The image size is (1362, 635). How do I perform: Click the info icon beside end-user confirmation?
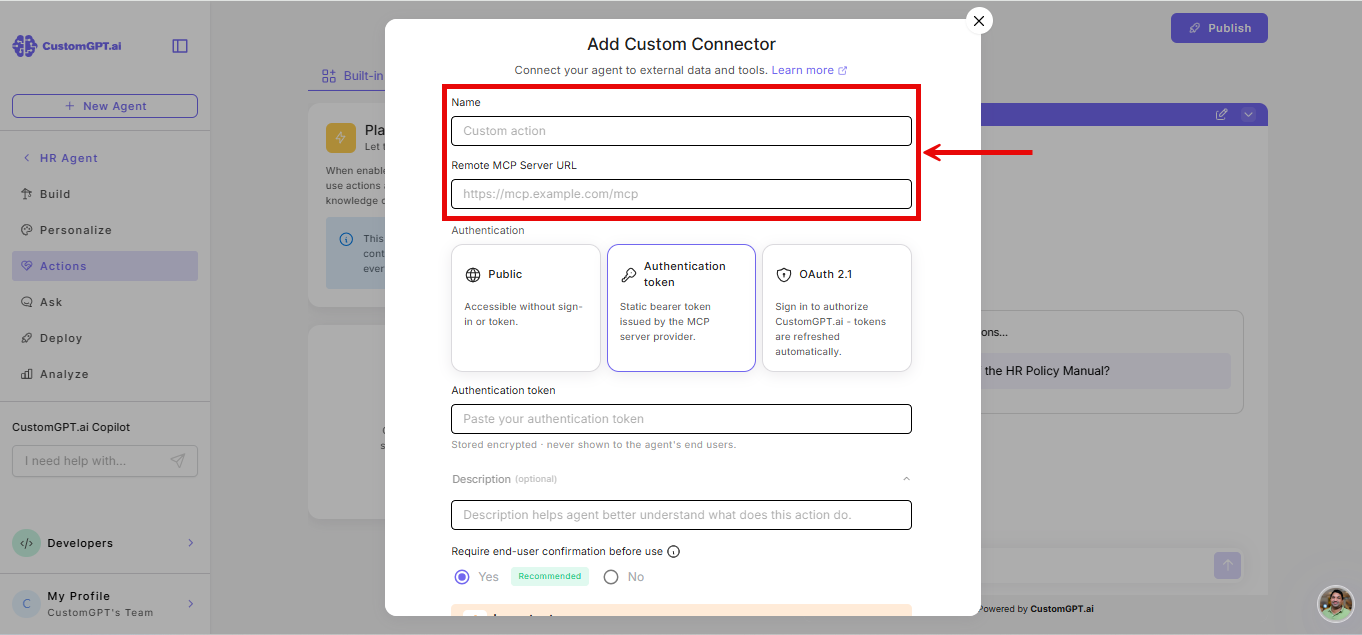point(673,551)
